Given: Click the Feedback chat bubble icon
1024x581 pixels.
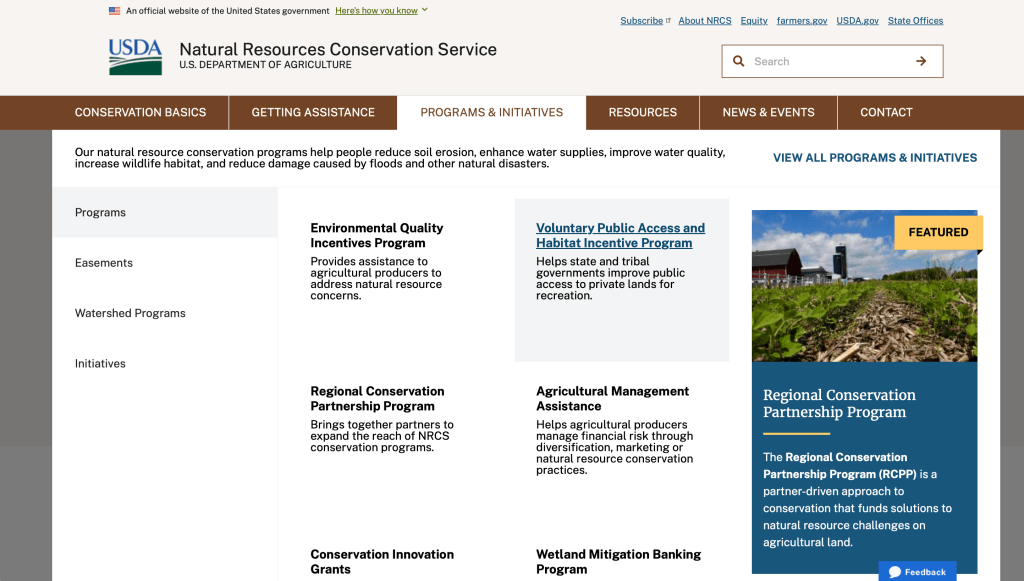Looking at the screenshot, I should [x=895, y=572].
